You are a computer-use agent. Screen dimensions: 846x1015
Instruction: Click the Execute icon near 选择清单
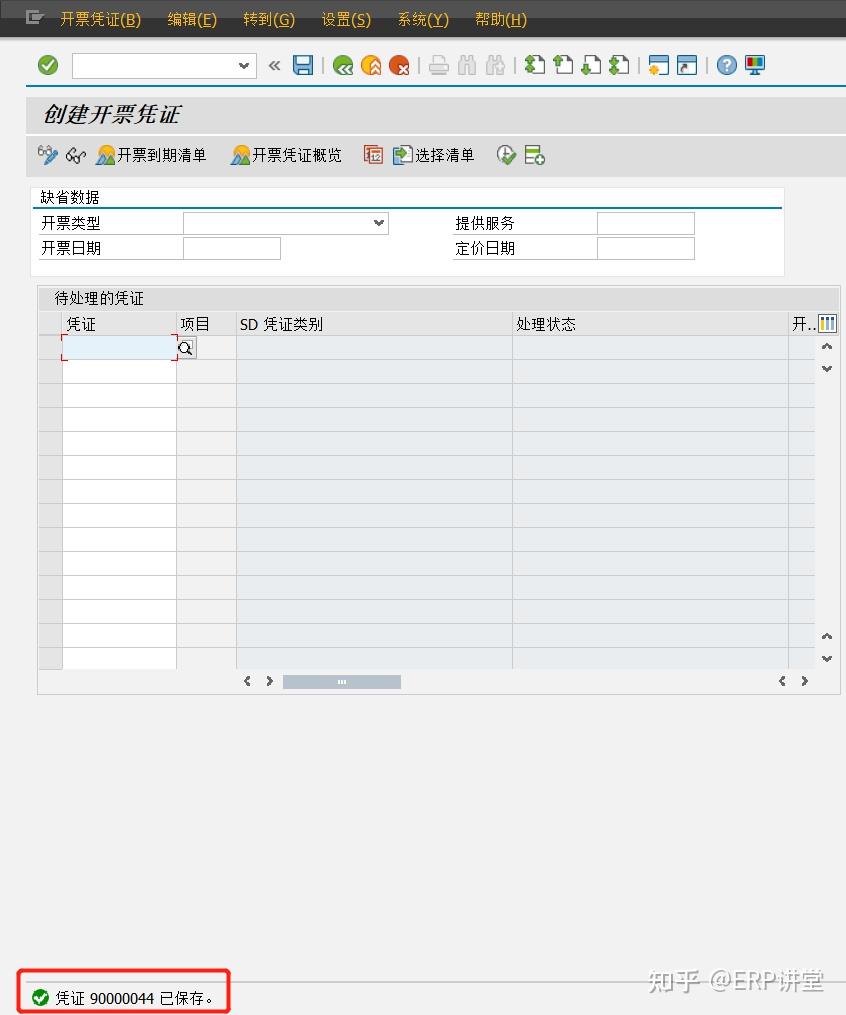click(506, 155)
